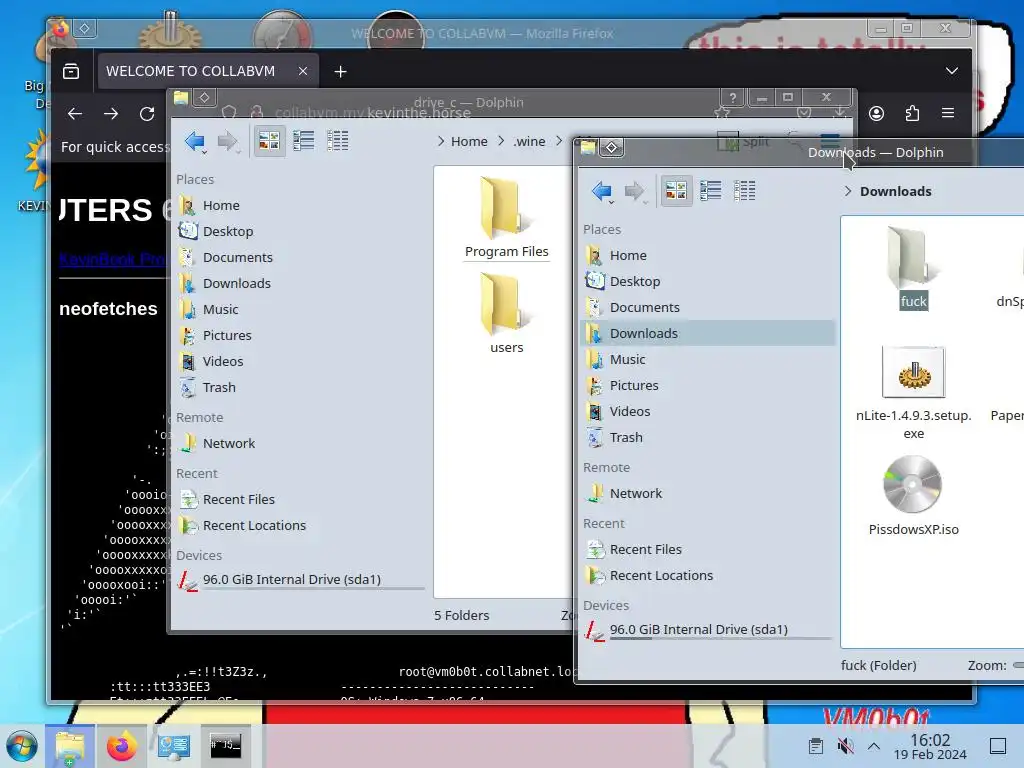
Task: Open Network in drive_c window sidebar
Action: [300, 444]
